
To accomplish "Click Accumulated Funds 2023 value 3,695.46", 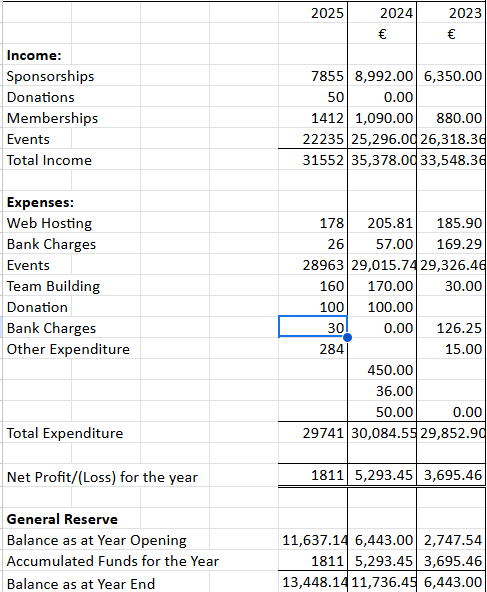I will pyautogui.click(x=451, y=561).
